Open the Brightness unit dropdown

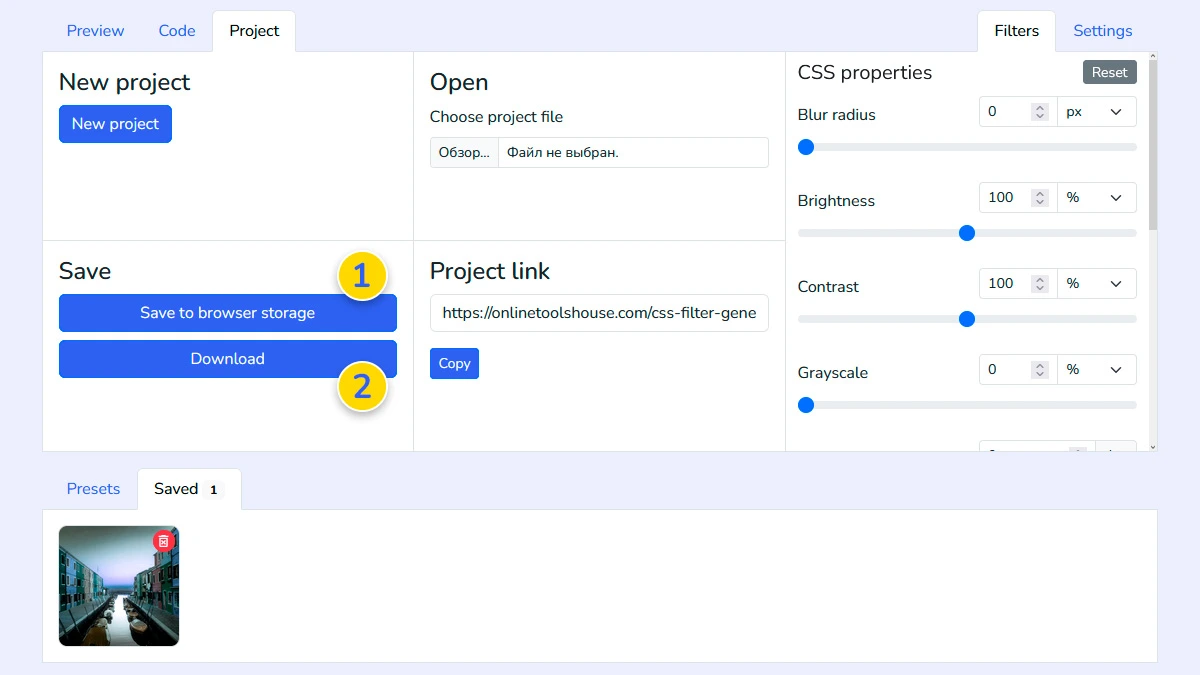[x=1097, y=197]
